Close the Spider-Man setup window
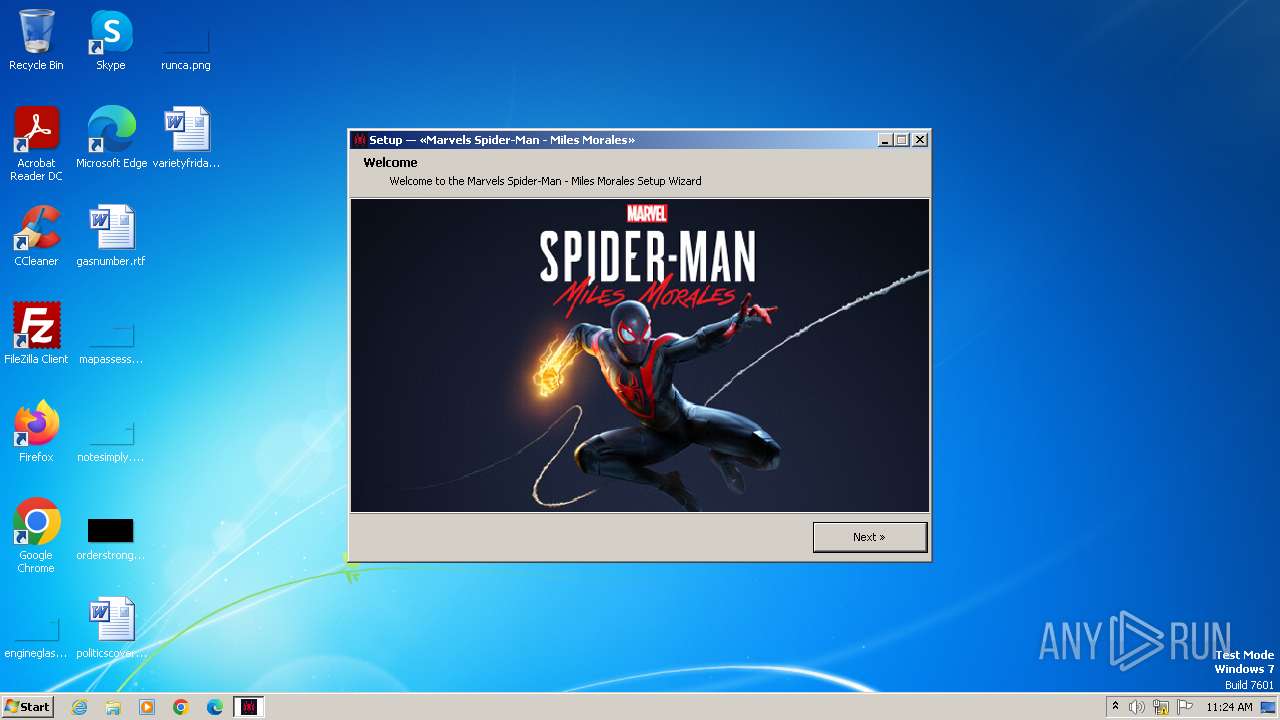Screen dimensions: 1280x720 click(x=920, y=140)
